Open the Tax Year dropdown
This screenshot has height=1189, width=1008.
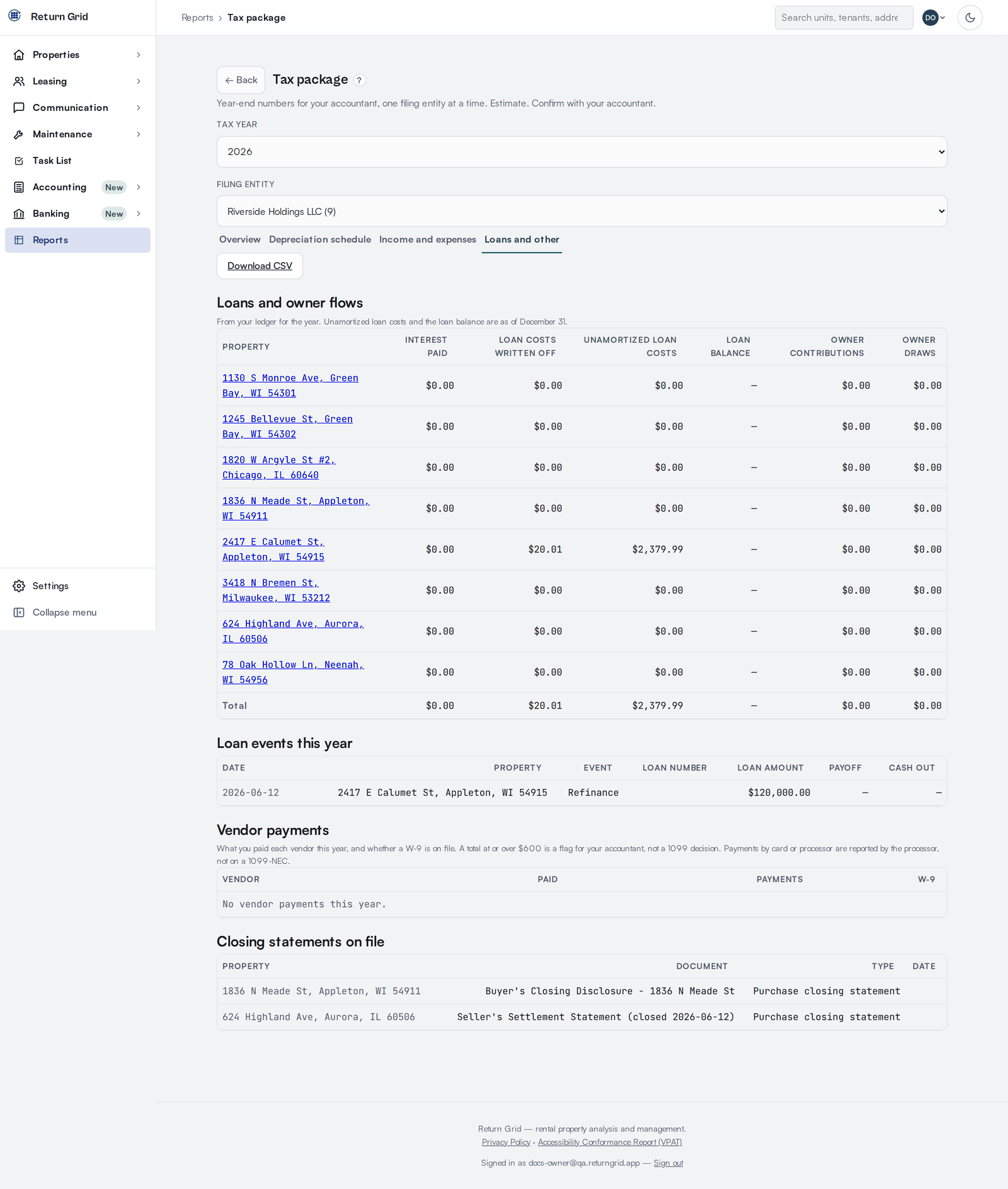click(581, 152)
